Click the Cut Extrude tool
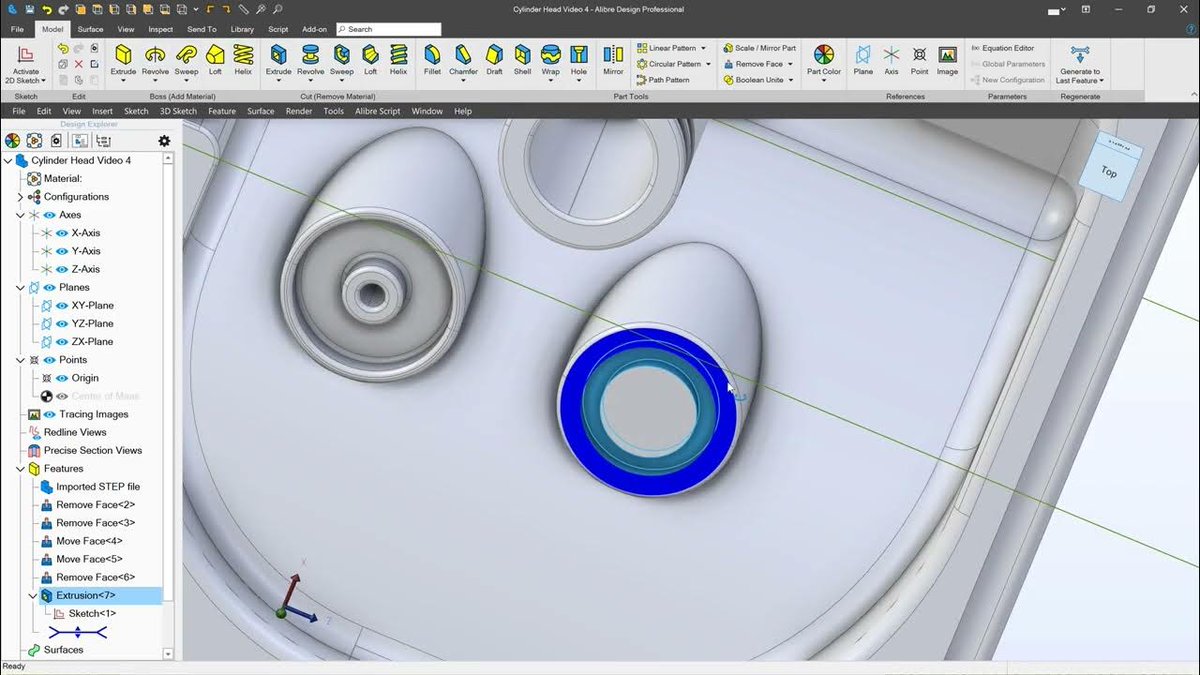The height and width of the screenshot is (675, 1200). (279, 60)
